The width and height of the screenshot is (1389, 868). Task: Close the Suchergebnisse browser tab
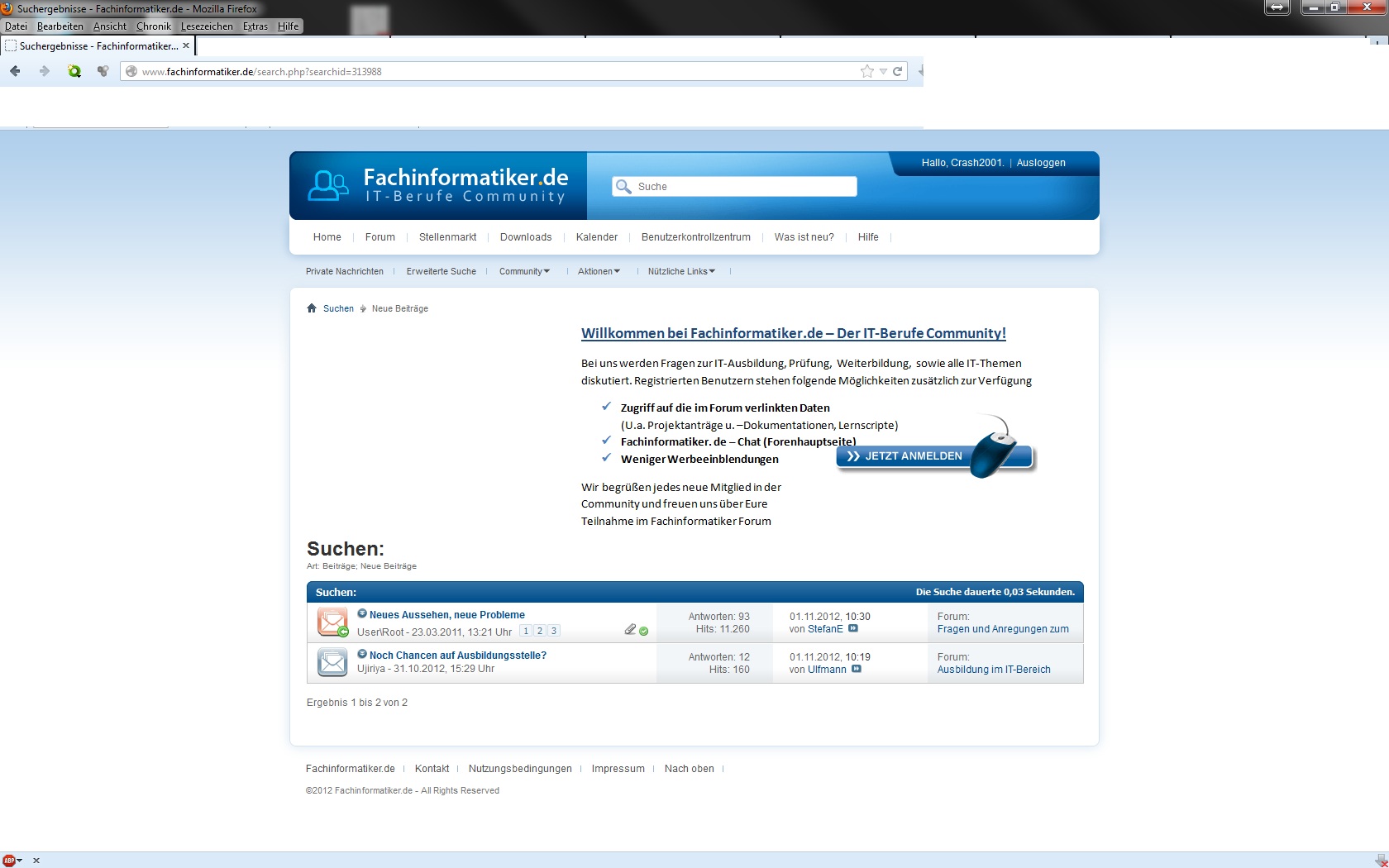click(x=186, y=45)
